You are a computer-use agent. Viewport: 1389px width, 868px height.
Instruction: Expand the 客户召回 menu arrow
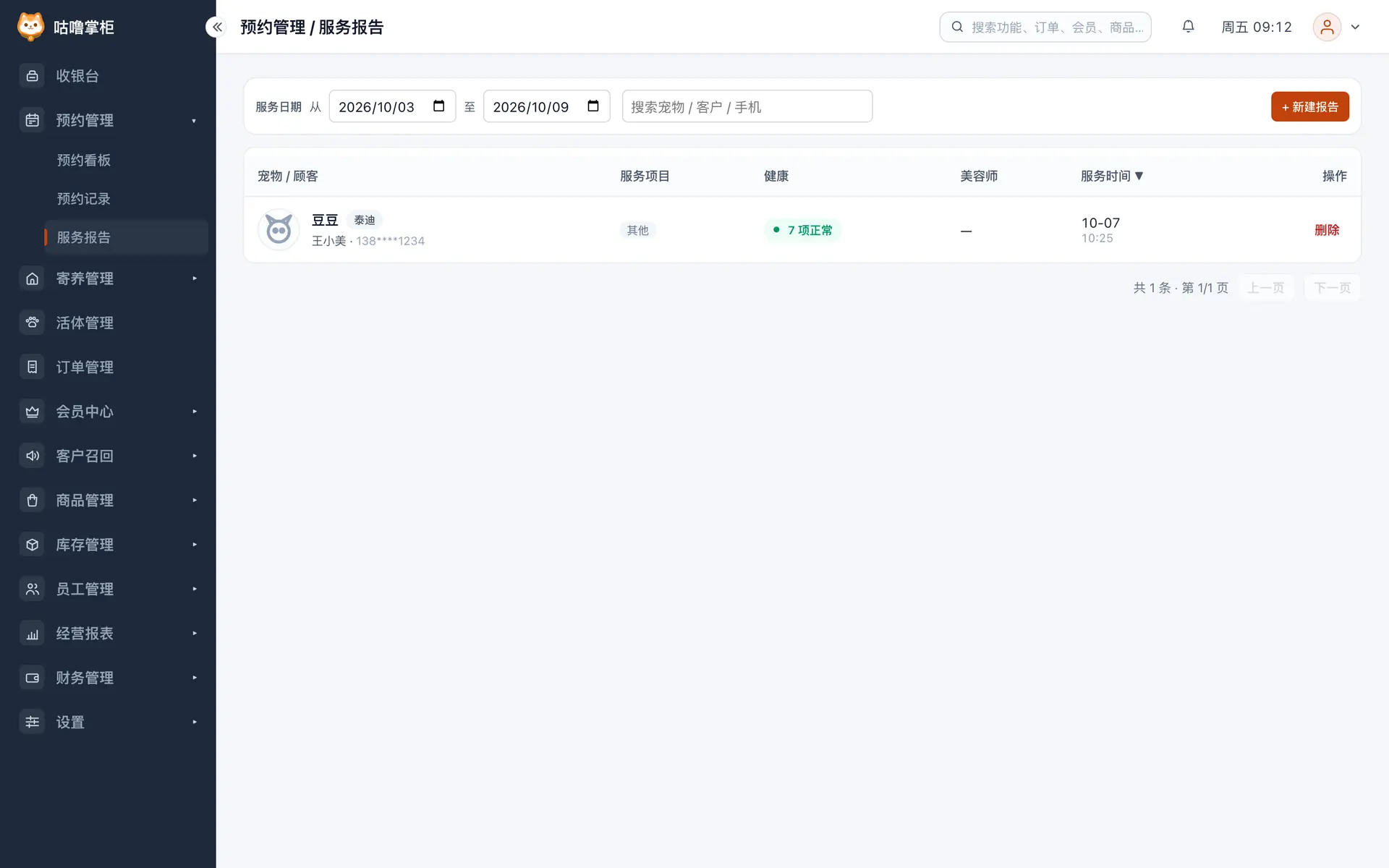pyautogui.click(x=194, y=456)
